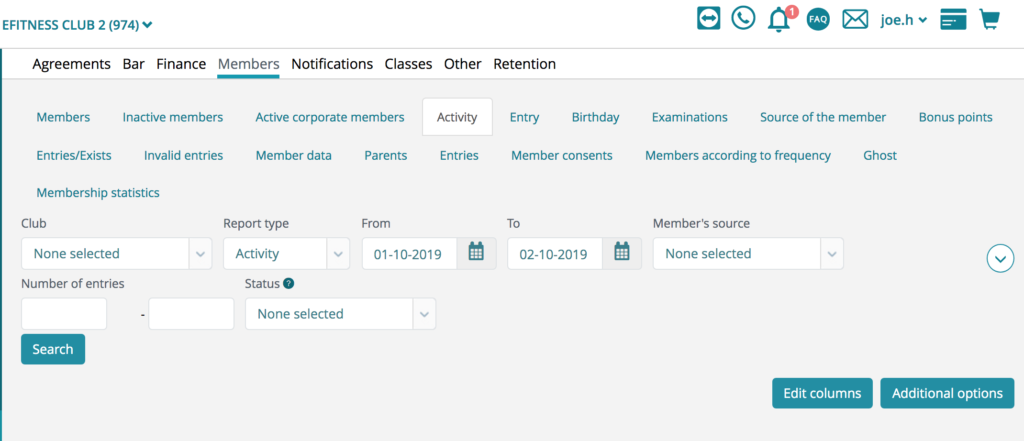Image resolution: width=1024 pixels, height=441 pixels.
Task: Click the Status help question mark
Action: 289,284
